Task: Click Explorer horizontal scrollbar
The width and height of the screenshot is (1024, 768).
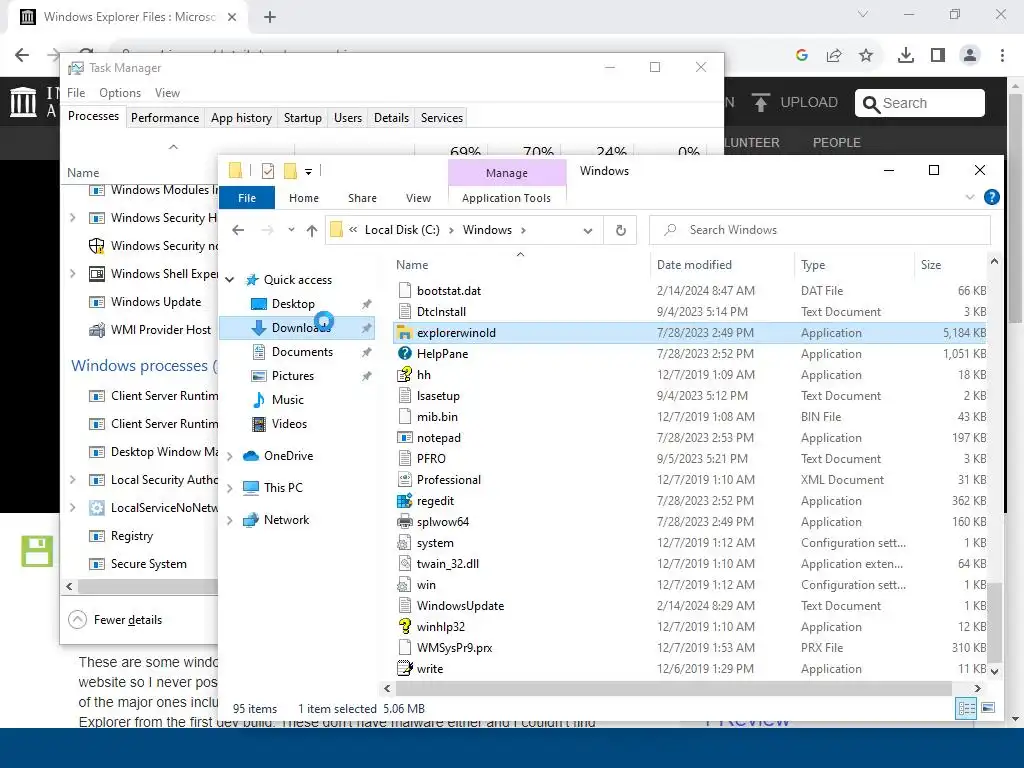Action: 673,688
